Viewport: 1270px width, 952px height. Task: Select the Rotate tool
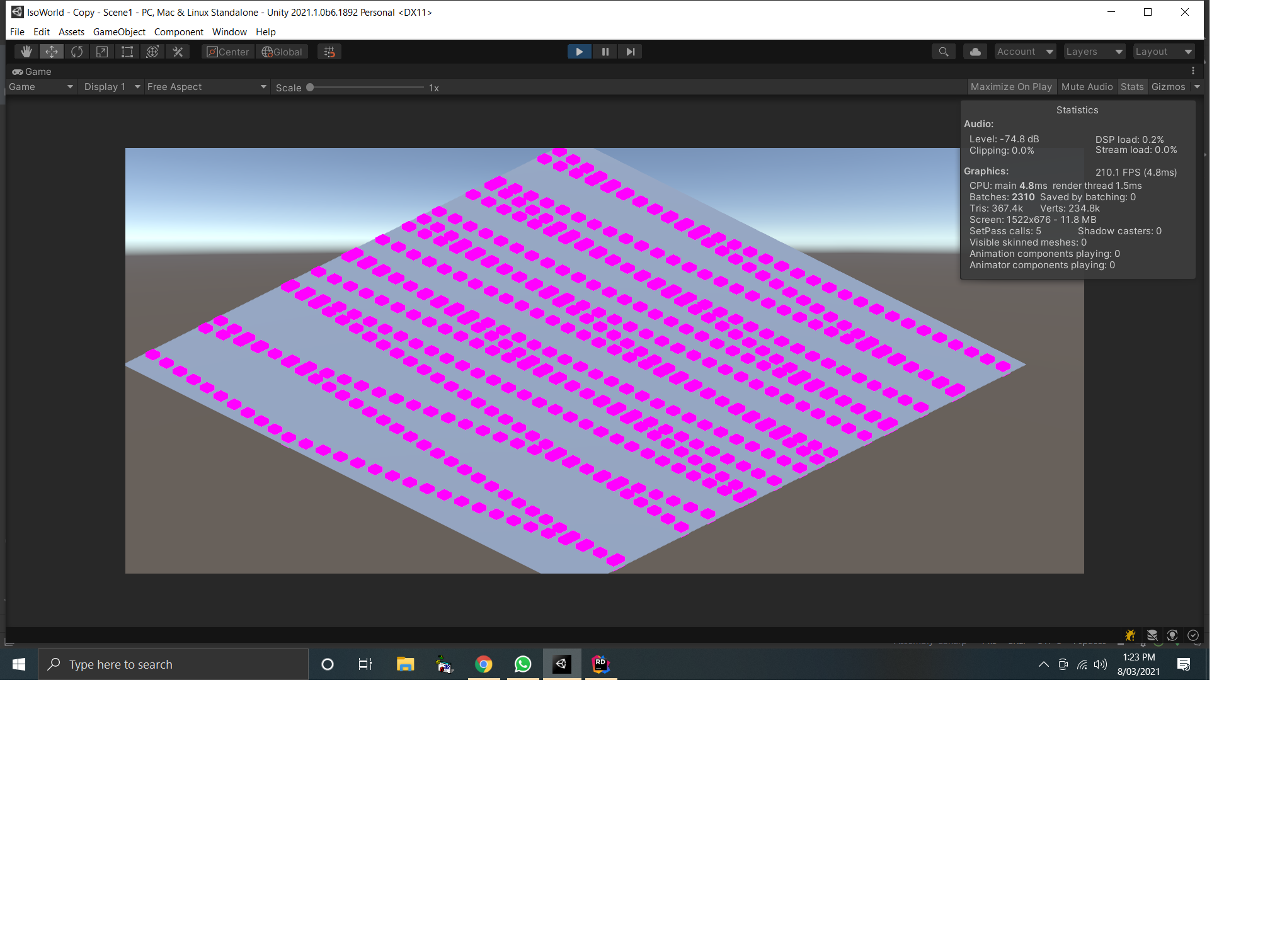(x=77, y=52)
